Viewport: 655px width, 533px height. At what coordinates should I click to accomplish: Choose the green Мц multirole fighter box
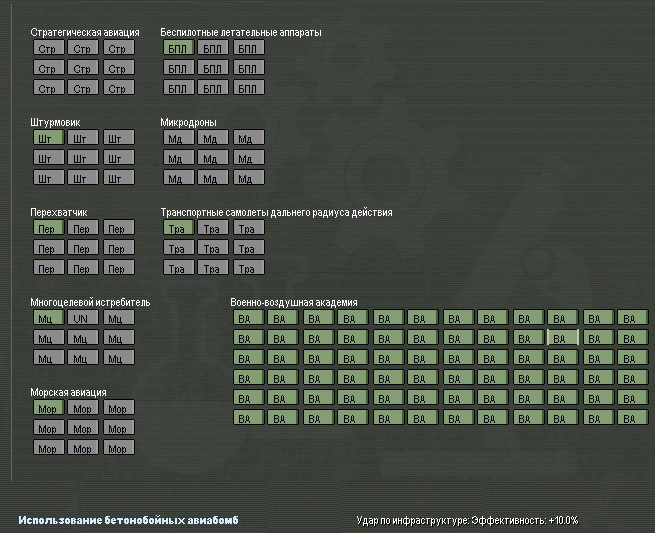(x=49, y=317)
